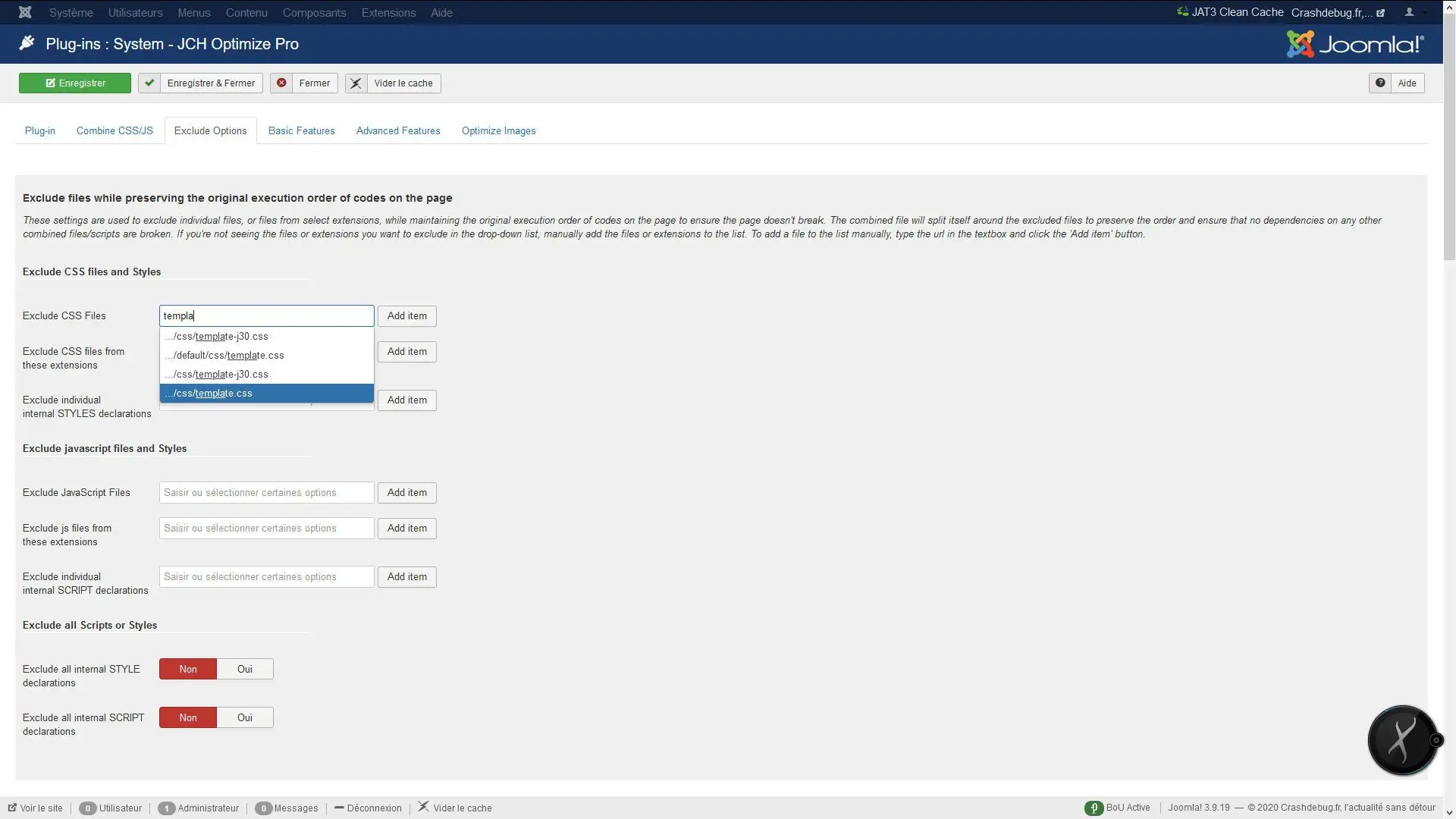The image size is (1456, 819).
Task: Set internal STYLE declarations to Oui
Action: point(245,669)
